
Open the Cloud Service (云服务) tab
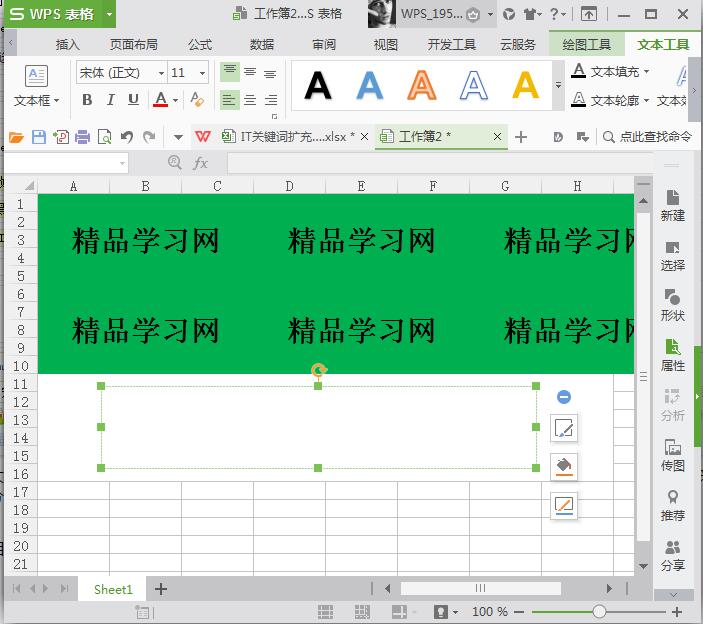pyautogui.click(x=518, y=44)
